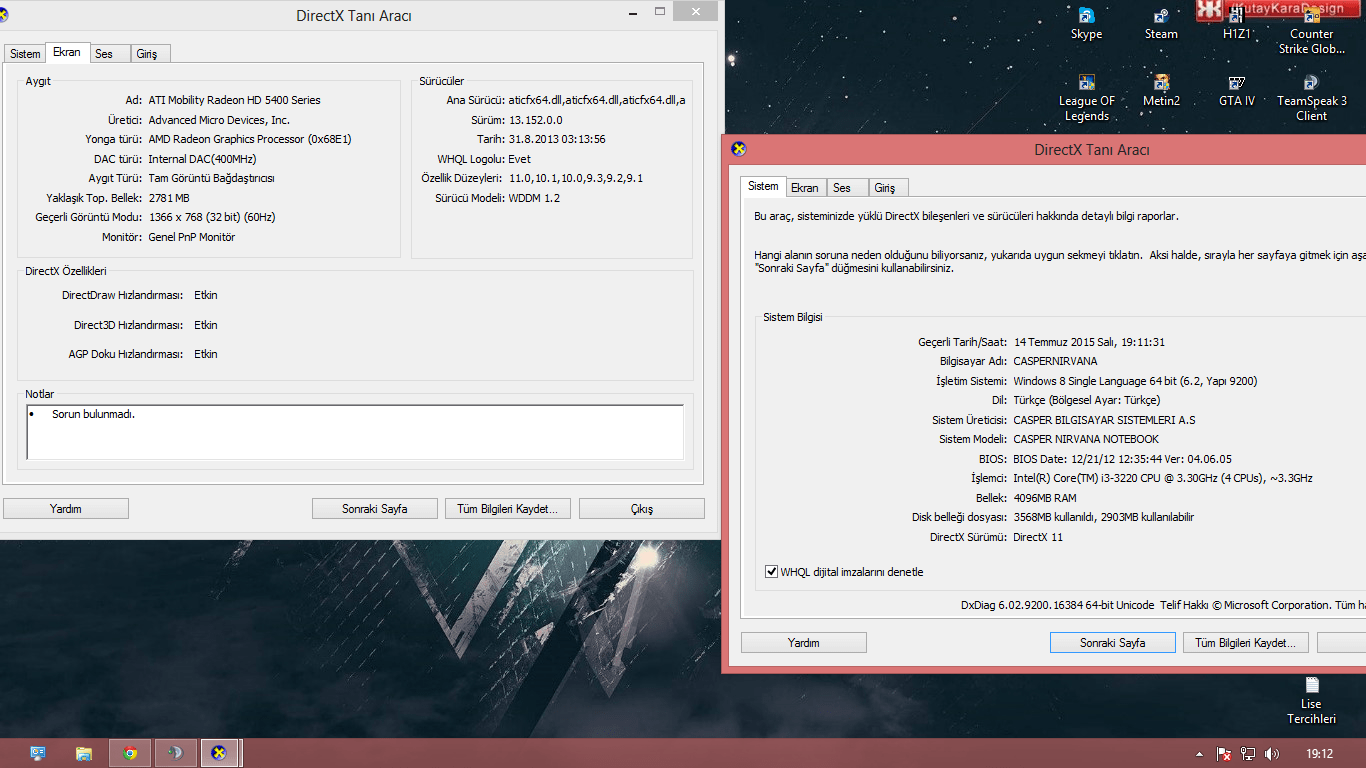Select the Lise Tercihleri document icon
Screen dimensions: 1366x768
click(1311, 701)
